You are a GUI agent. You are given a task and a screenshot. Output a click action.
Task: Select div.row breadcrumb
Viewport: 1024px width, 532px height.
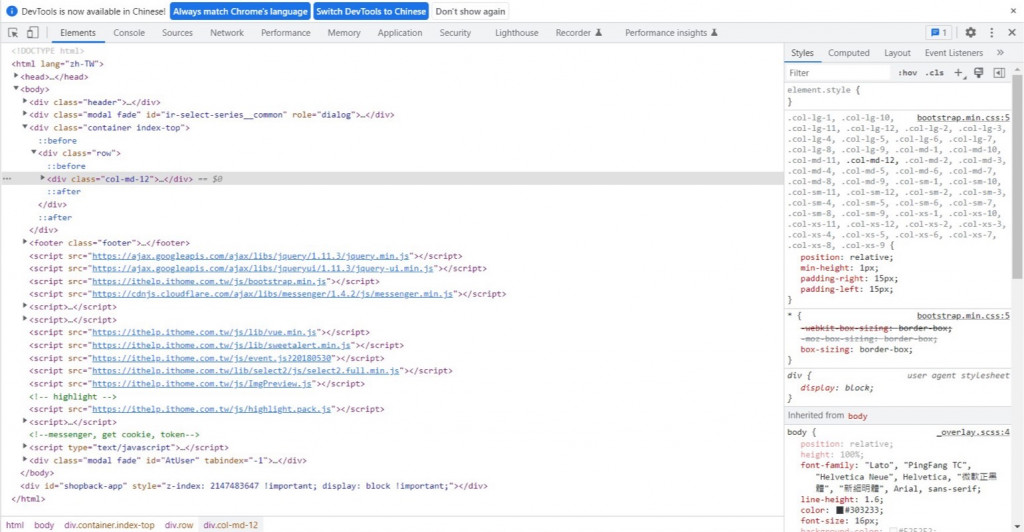(x=179, y=525)
